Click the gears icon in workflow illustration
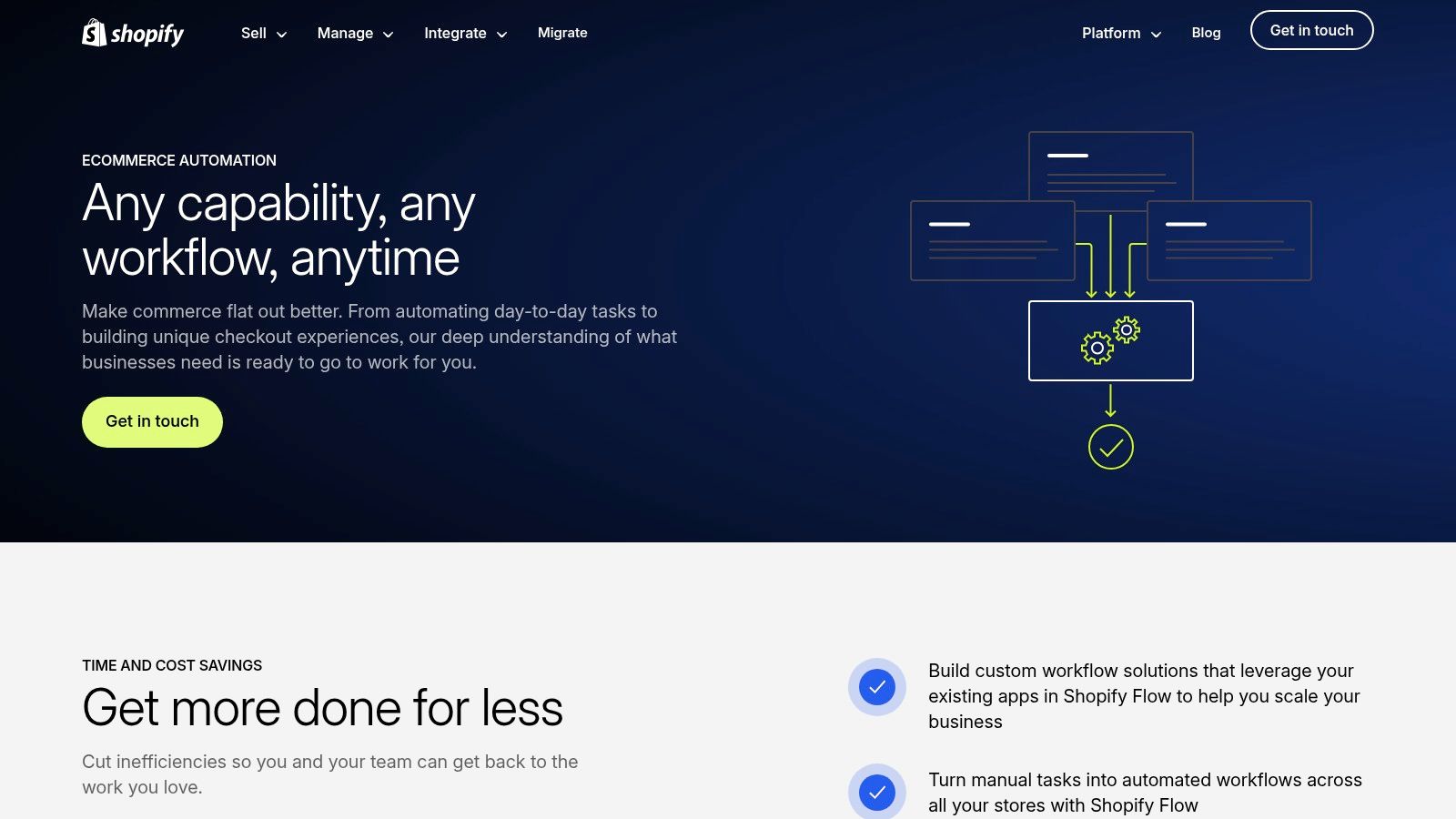Image resolution: width=1456 pixels, height=819 pixels. pos(1110,340)
